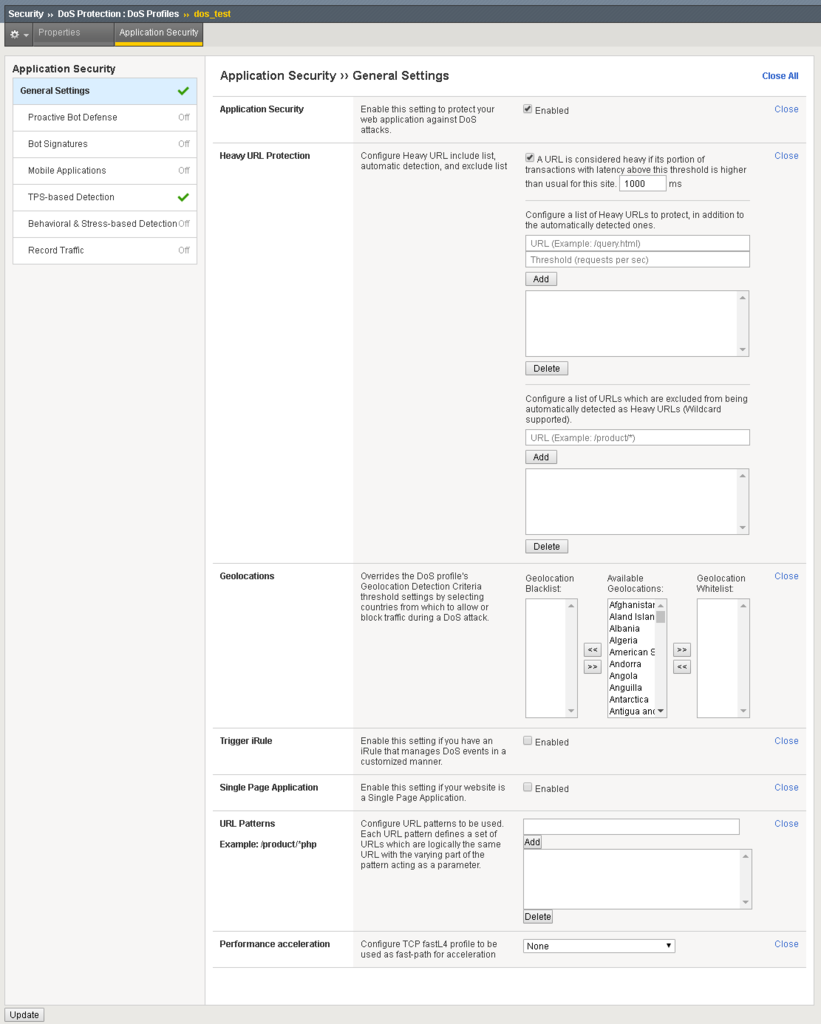Move country to Geolocation Blacklist with << button
Viewport: 821px width, 1024px height.
tap(592, 650)
